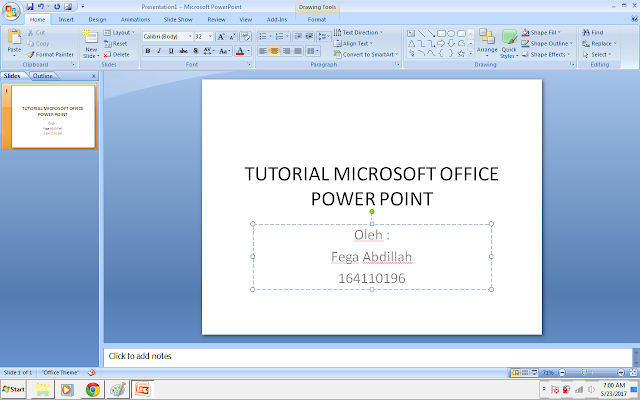Viewport: 640px width, 400px height.
Task: Click the Reset slide button
Action: pos(116,44)
